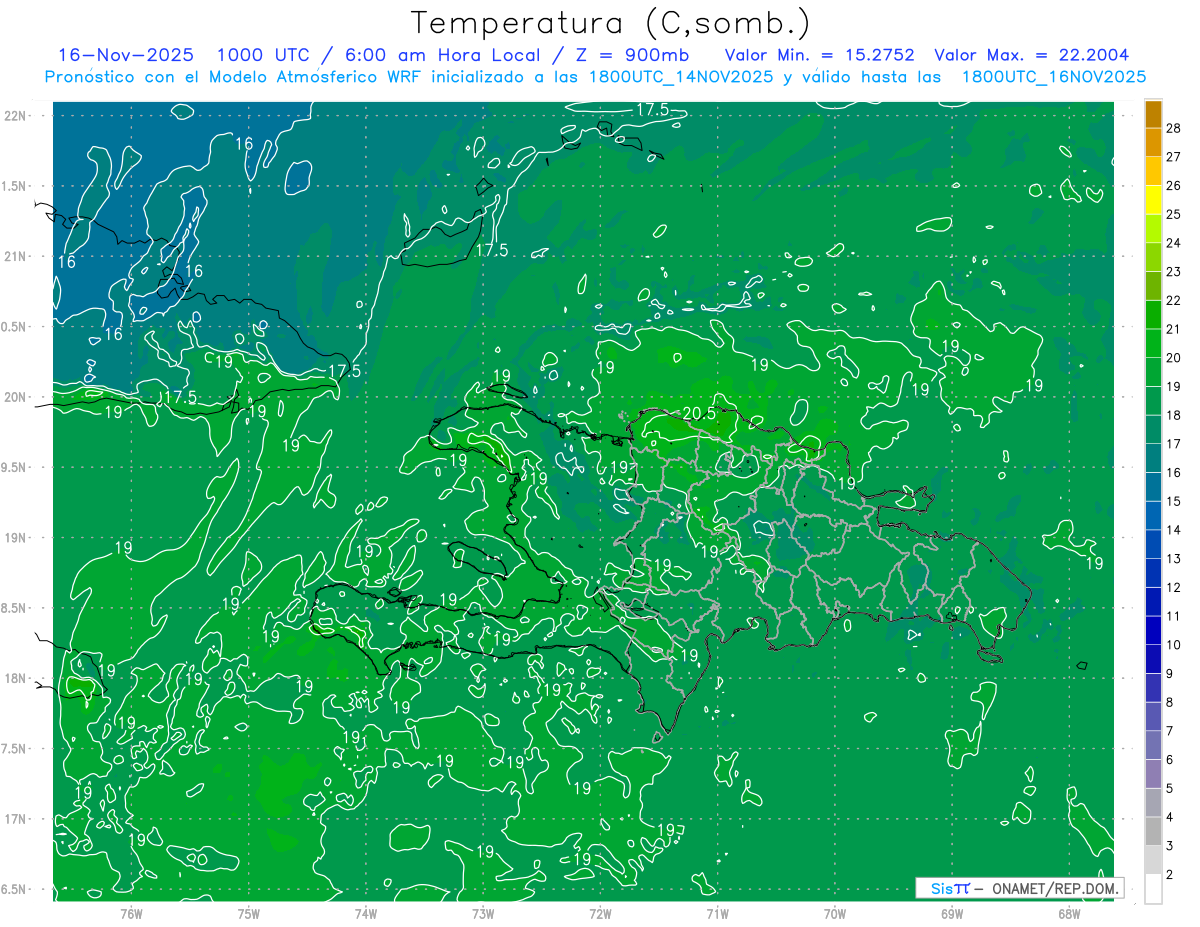This screenshot has width=1200, height=927.
Task: Click the bright yellow swatch in color bar
Action: (1153, 200)
